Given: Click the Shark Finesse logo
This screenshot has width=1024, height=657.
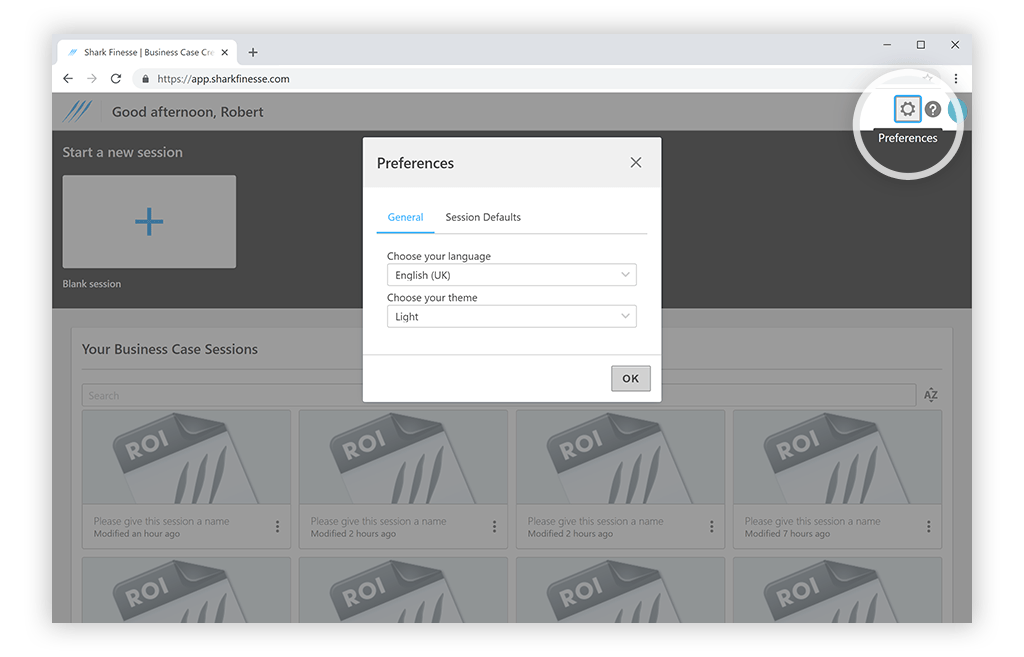Looking at the screenshot, I should [x=78, y=111].
